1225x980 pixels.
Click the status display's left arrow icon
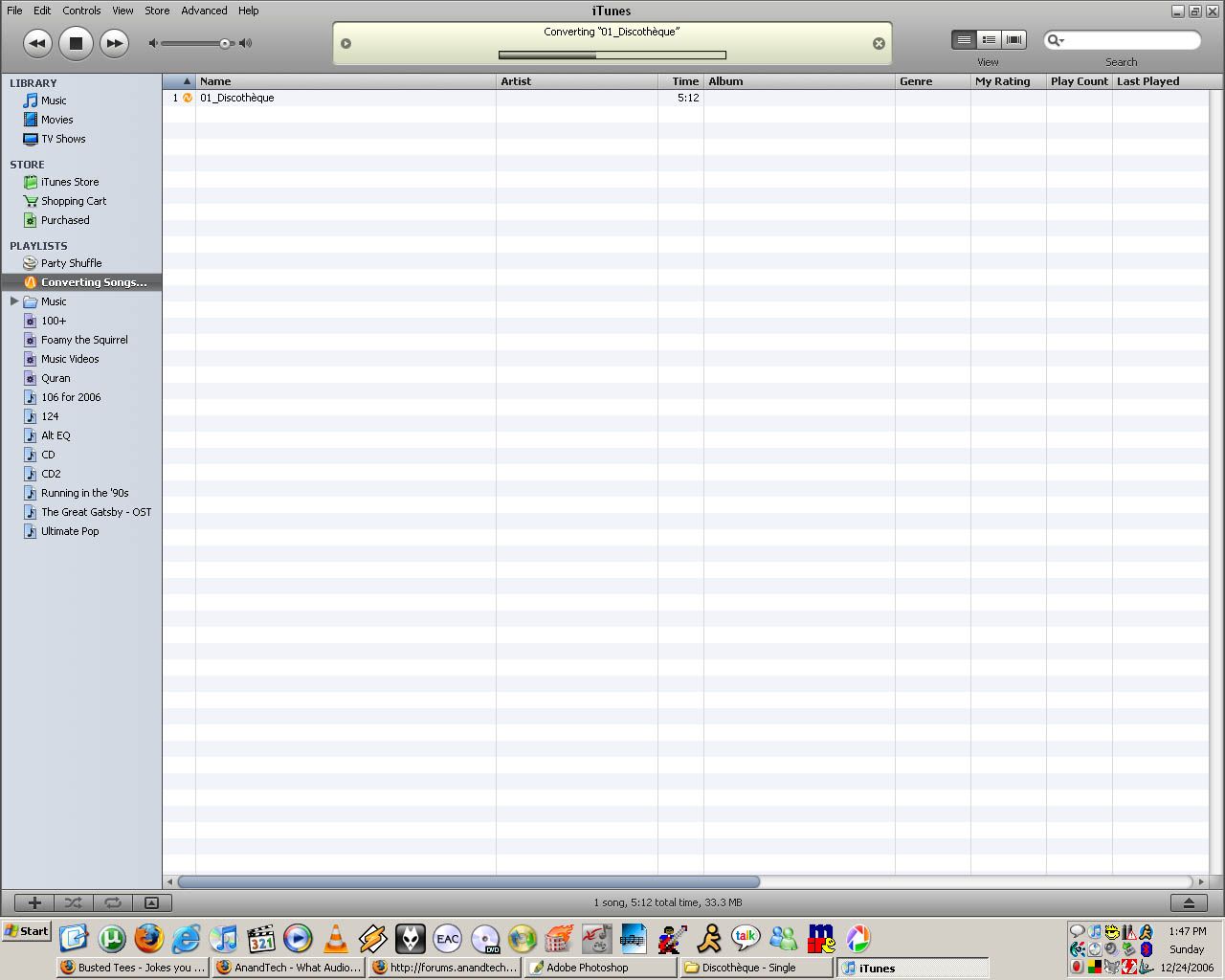pyautogui.click(x=346, y=43)
